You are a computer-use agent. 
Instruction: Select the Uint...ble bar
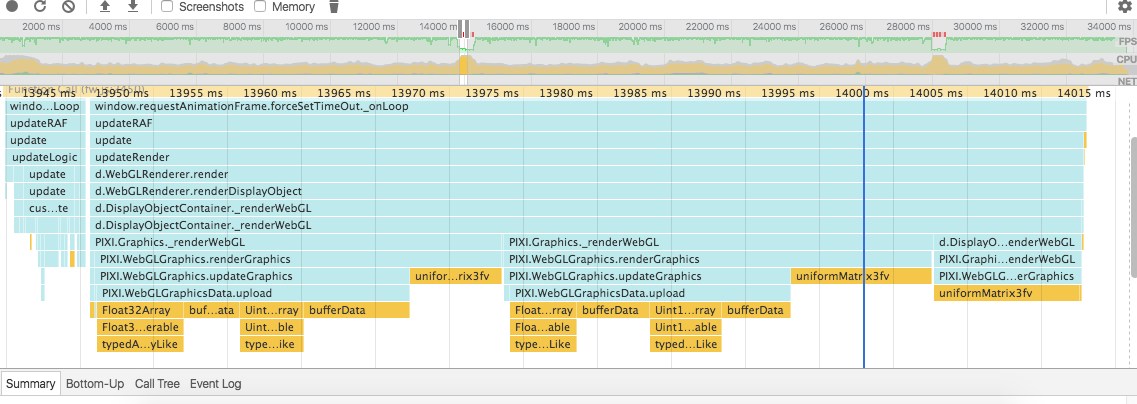[271, 327]
